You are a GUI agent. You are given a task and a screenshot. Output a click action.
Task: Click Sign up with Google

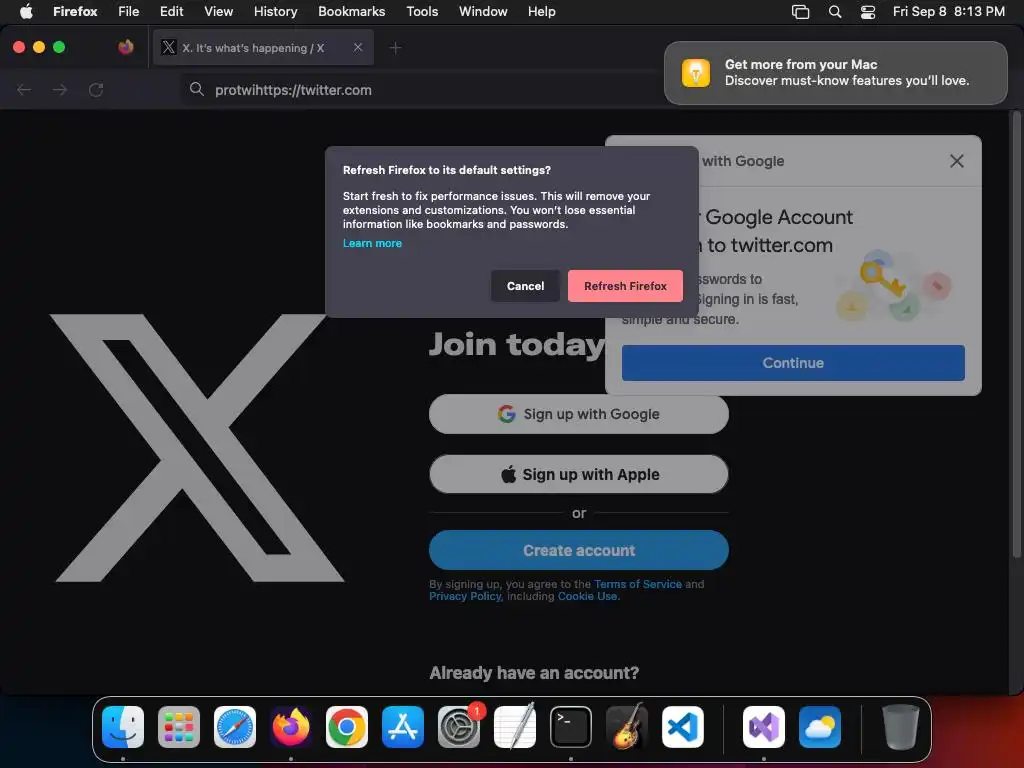pyautogui.click(x=579, y=414)
